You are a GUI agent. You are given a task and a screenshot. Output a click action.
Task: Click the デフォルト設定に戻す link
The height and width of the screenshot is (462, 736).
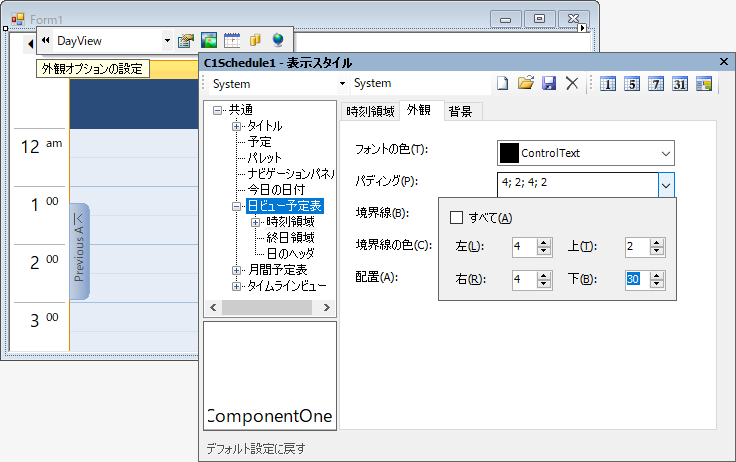pyautogui.click(x=256, y=448)
